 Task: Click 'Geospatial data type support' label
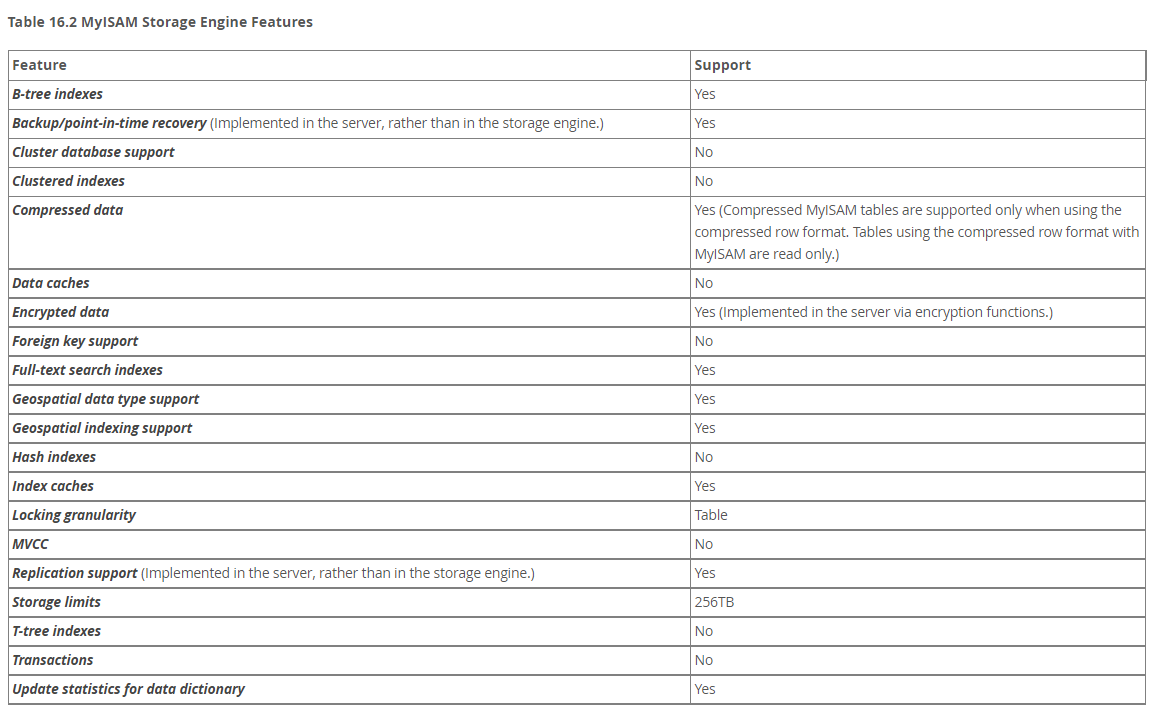coord(105,399)
